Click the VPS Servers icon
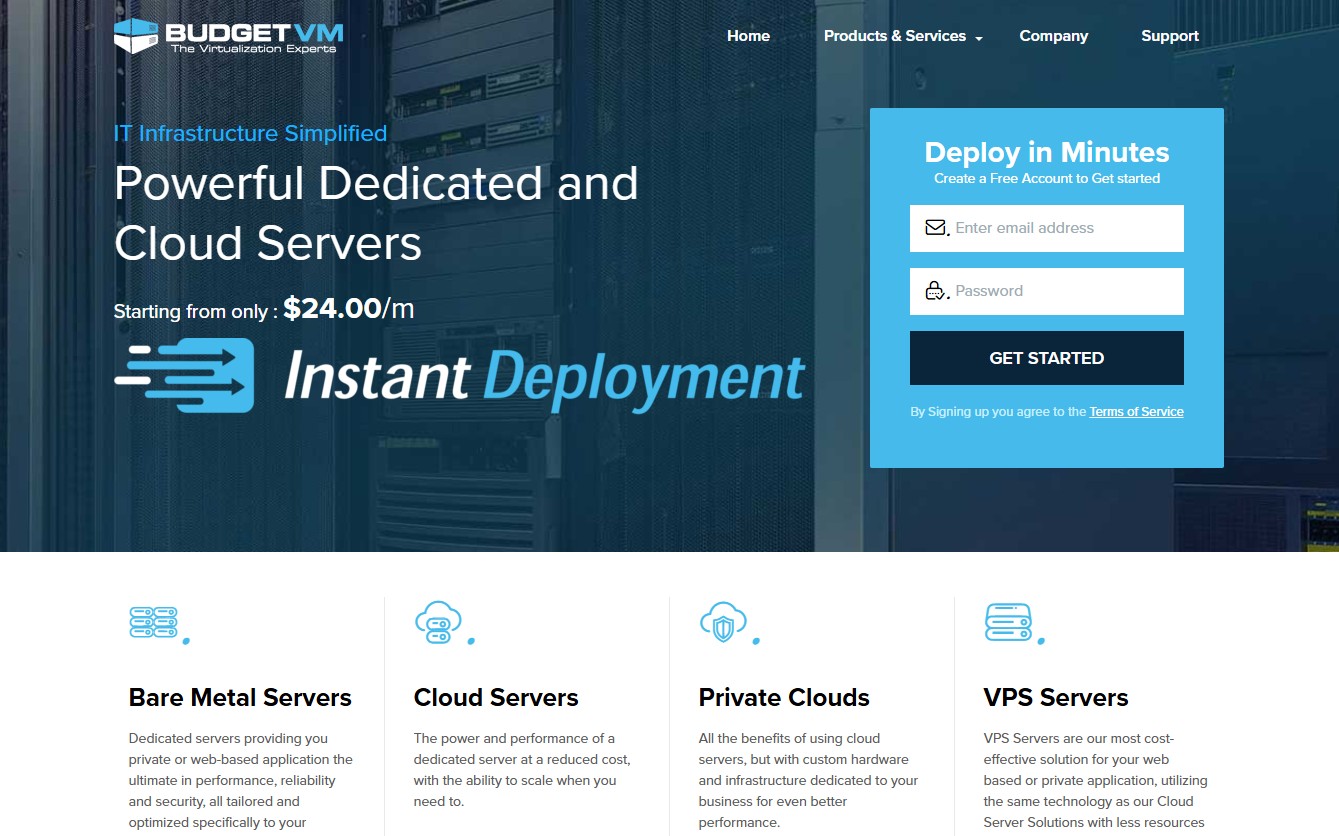This screenshot has height=836, width=1339. (1007, 621)
